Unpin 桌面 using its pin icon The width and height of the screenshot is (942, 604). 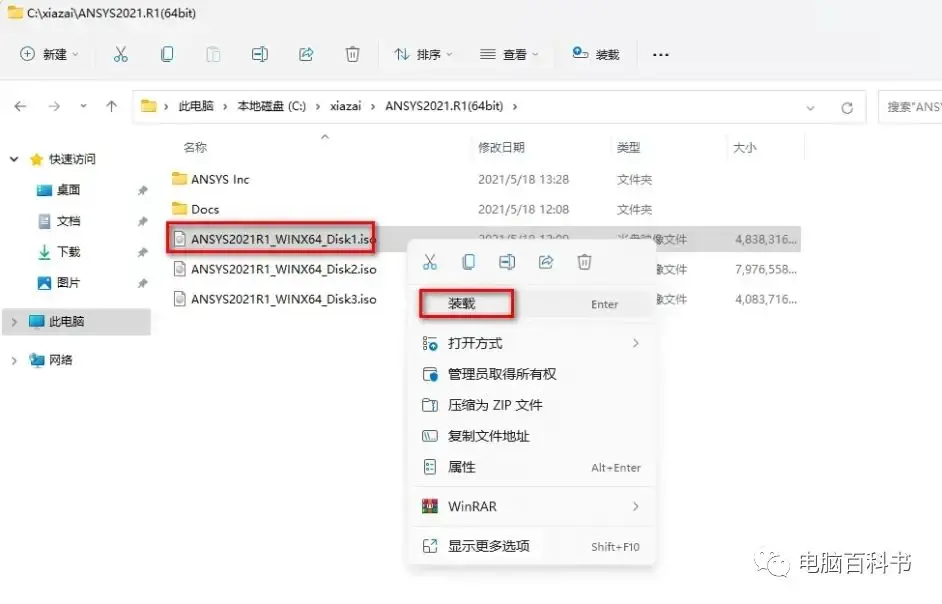[x=142, y=191]
